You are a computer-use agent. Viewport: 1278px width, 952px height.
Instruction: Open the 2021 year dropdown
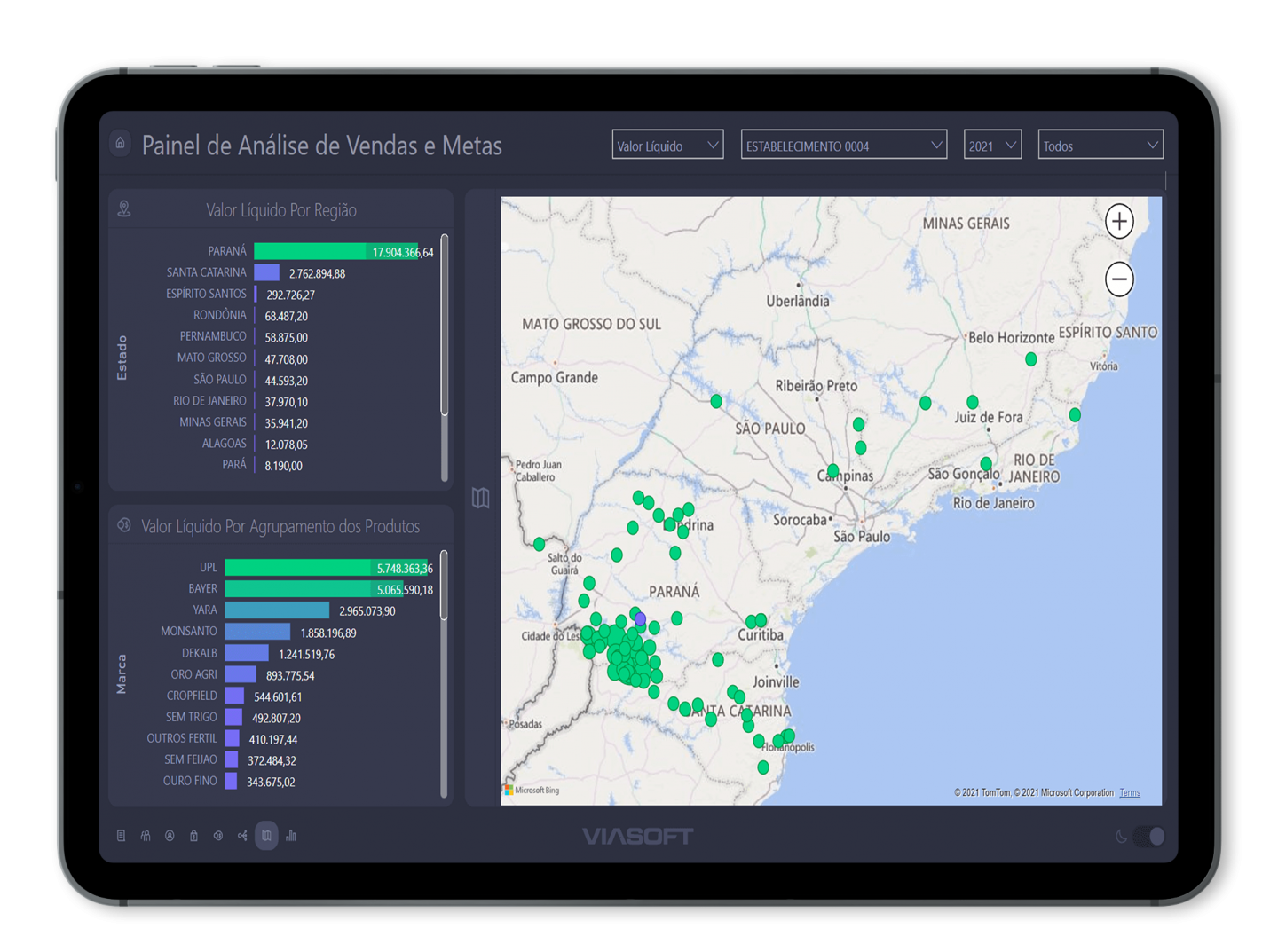[x=992, y=146]
